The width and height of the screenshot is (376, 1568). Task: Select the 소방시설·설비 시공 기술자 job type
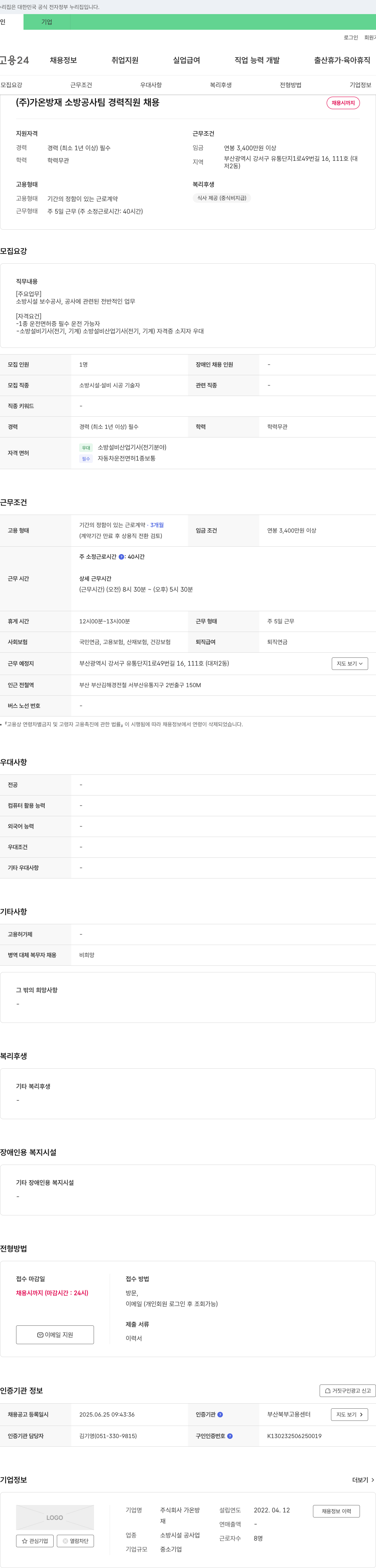pyautogui.click(x=110, y=385)
